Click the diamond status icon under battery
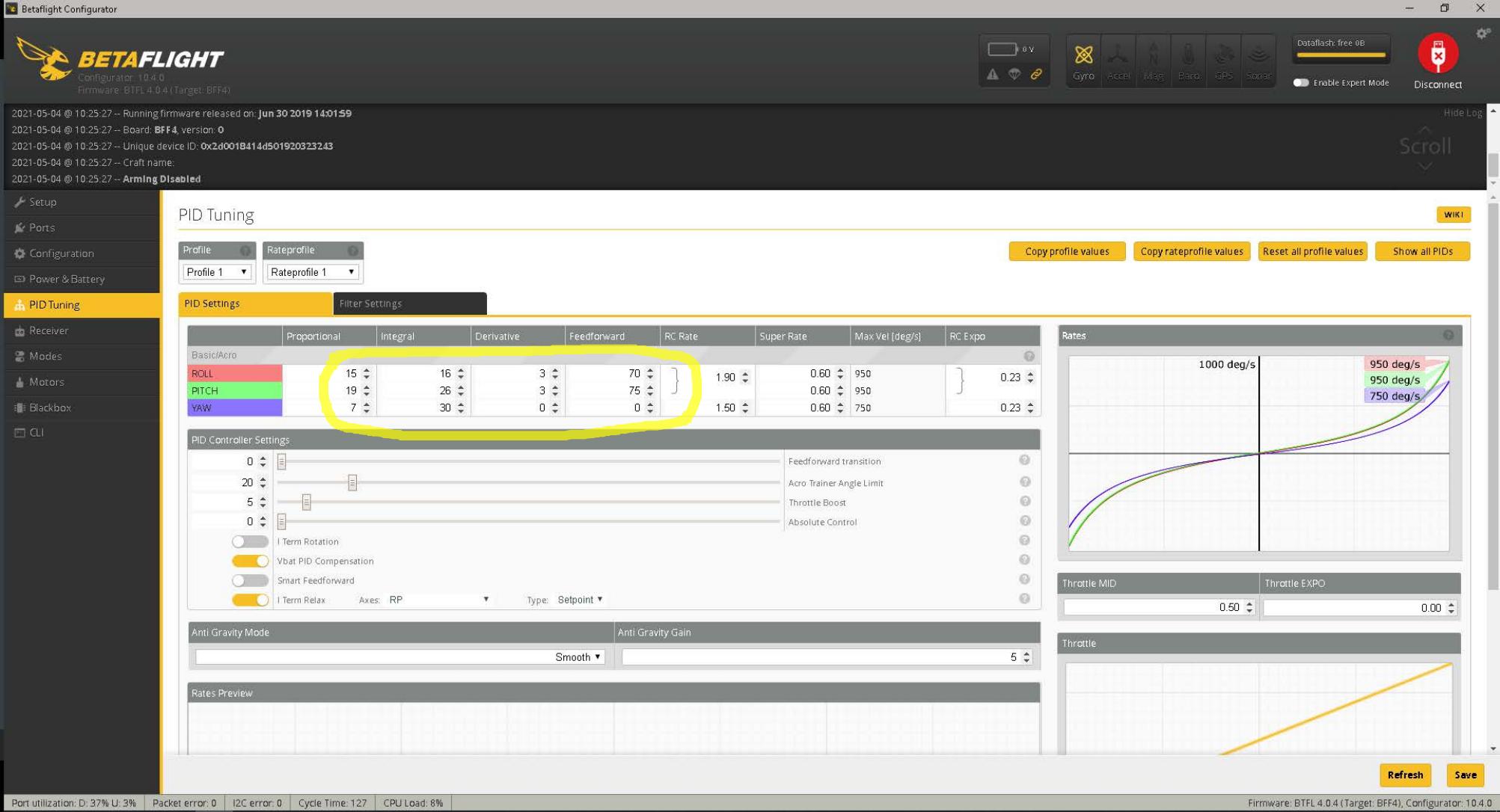Screen dimensions: 1500x812 click(1014, 74)
